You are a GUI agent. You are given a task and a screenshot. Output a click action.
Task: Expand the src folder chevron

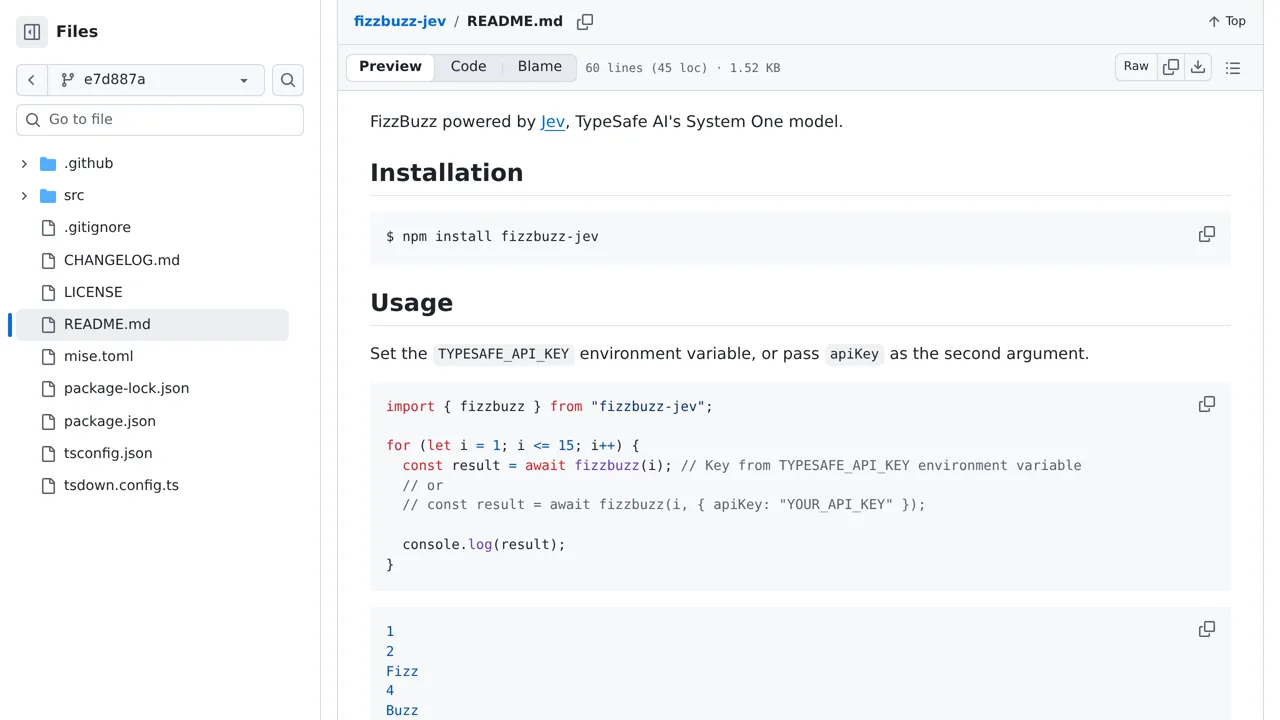[24, 195]
